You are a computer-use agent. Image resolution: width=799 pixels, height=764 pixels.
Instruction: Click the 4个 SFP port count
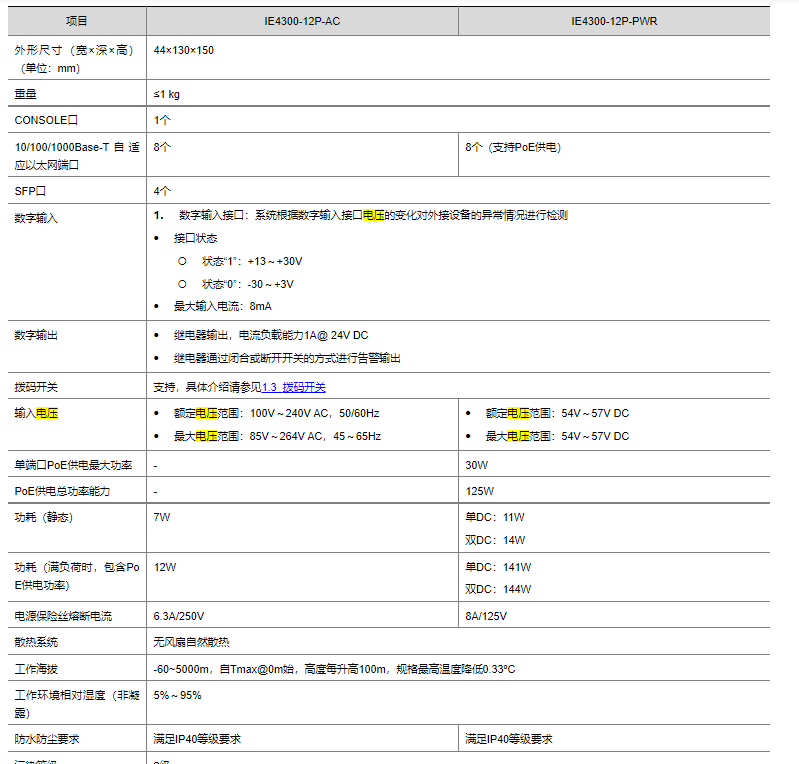pyautogui.click(x=162, y=191)
